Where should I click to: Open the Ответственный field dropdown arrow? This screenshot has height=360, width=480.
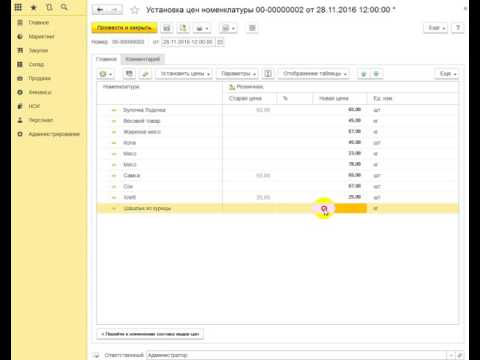pos(451,355)
